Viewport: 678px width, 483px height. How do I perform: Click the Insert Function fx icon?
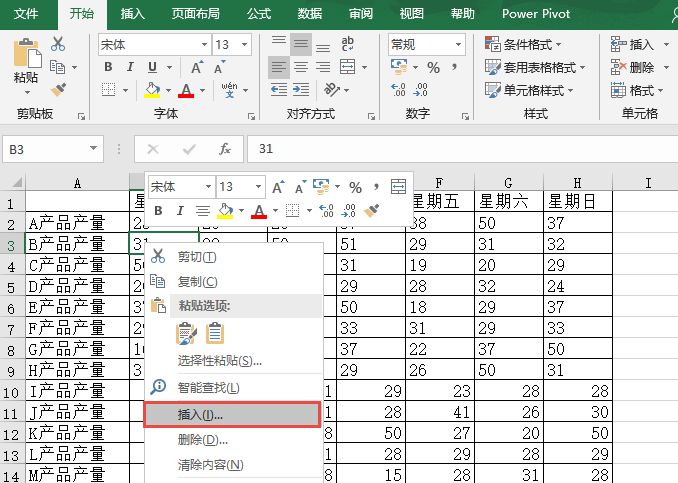click(225, 149)
